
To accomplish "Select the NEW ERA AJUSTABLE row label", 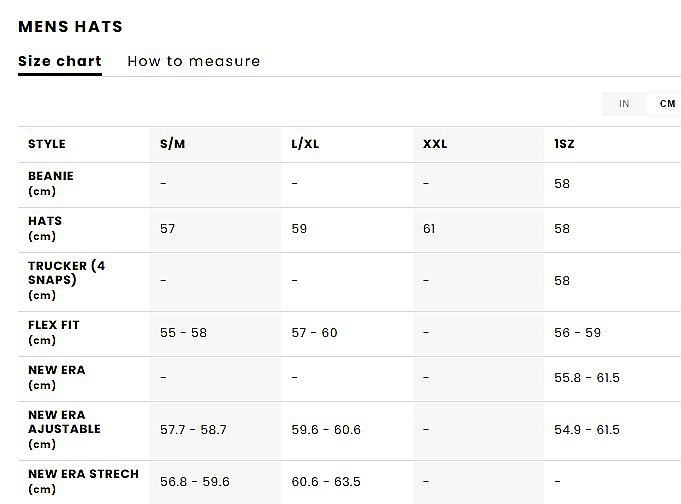I will [64, 429].
